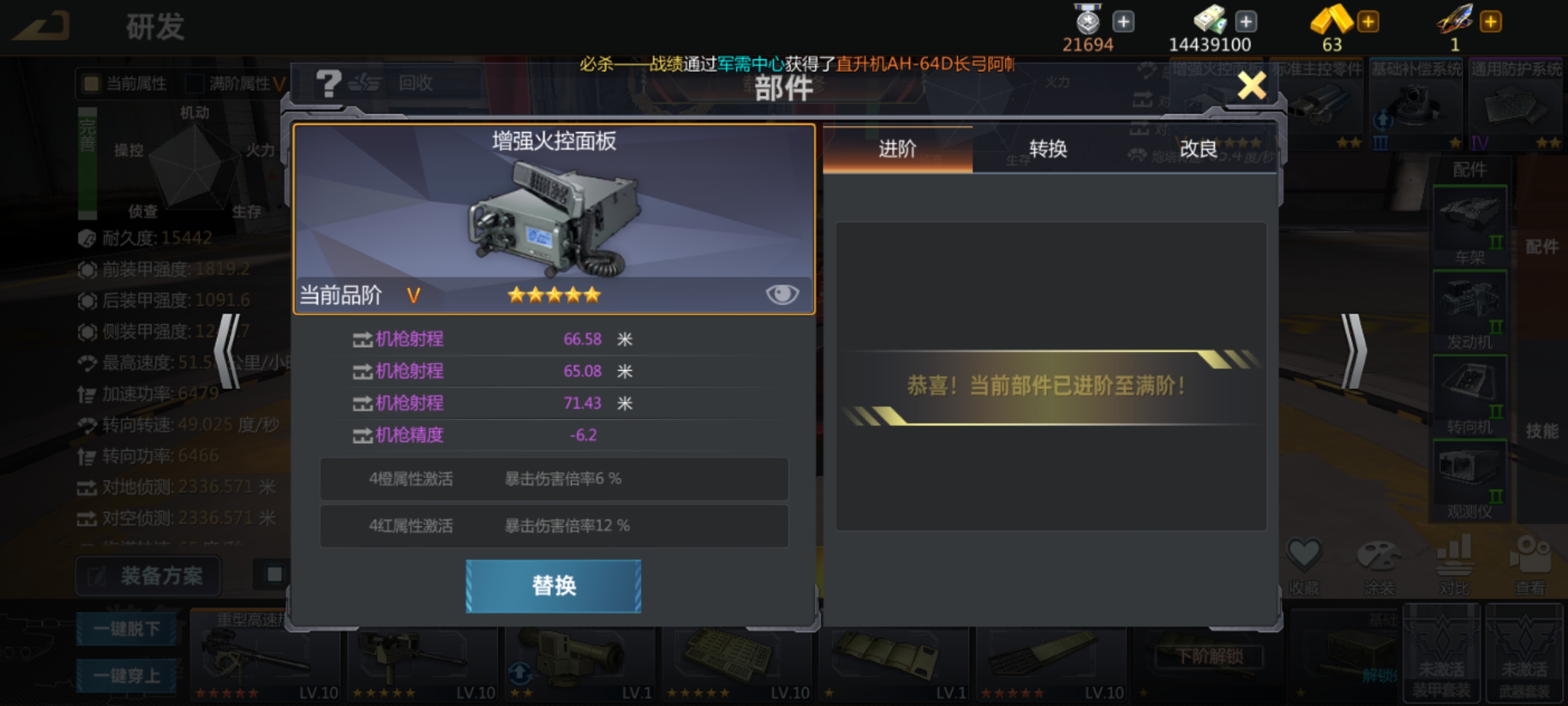Add more medals with the plus icon
Viewport: 1568px width, 706px height.
[1123, 22]
